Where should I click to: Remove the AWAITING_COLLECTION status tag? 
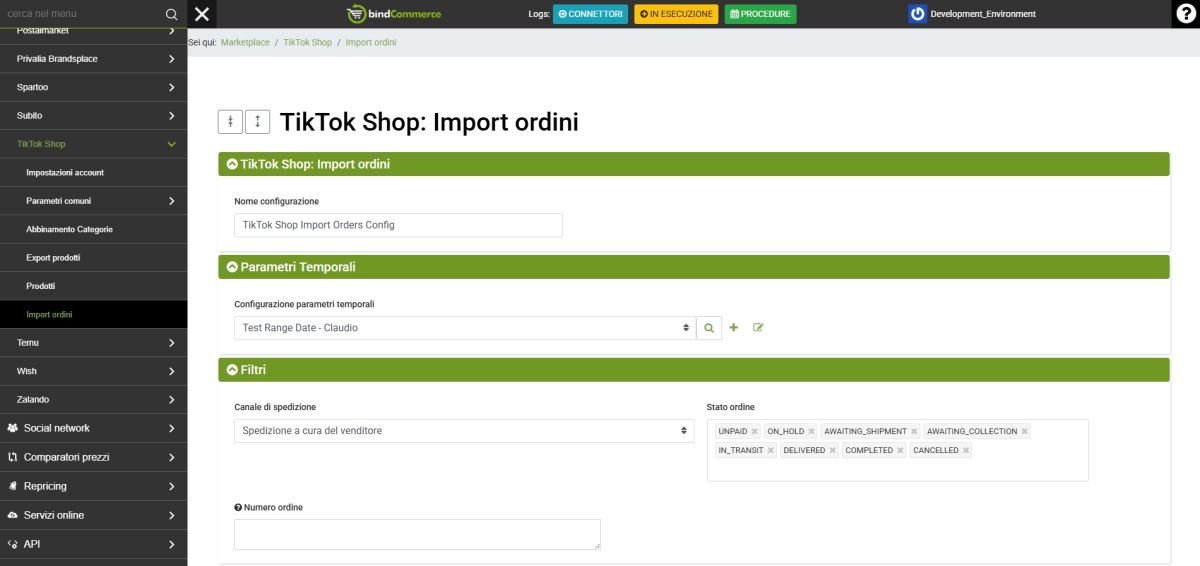click(1025, 432)
